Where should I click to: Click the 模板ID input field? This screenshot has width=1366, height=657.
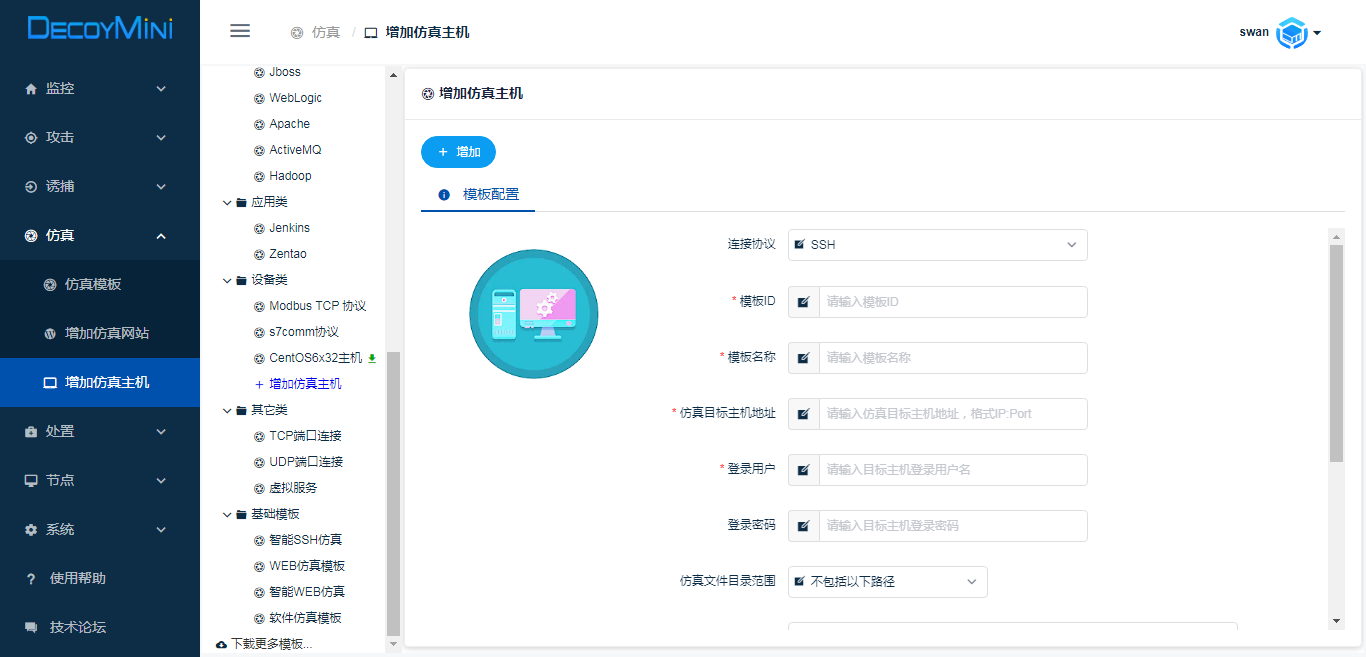pos(952,302)
